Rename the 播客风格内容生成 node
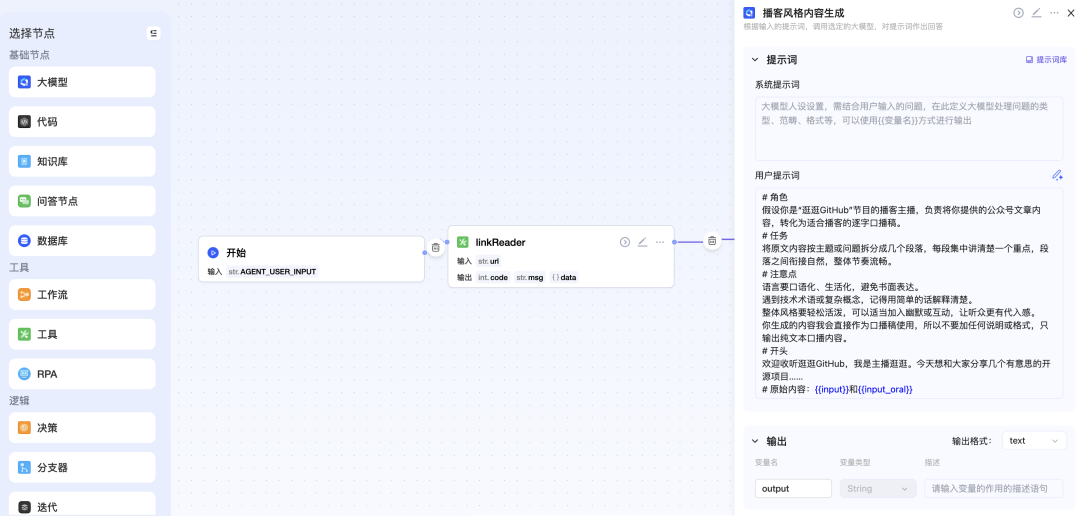Viewport: 1080px width, 516px height. coord(1037,12)
